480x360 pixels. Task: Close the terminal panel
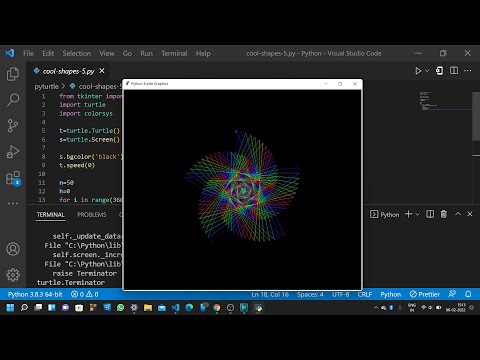click(x=470, y=214)
